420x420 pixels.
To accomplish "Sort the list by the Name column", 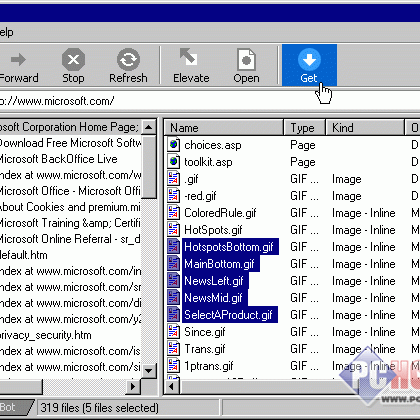I will [224, 128].
